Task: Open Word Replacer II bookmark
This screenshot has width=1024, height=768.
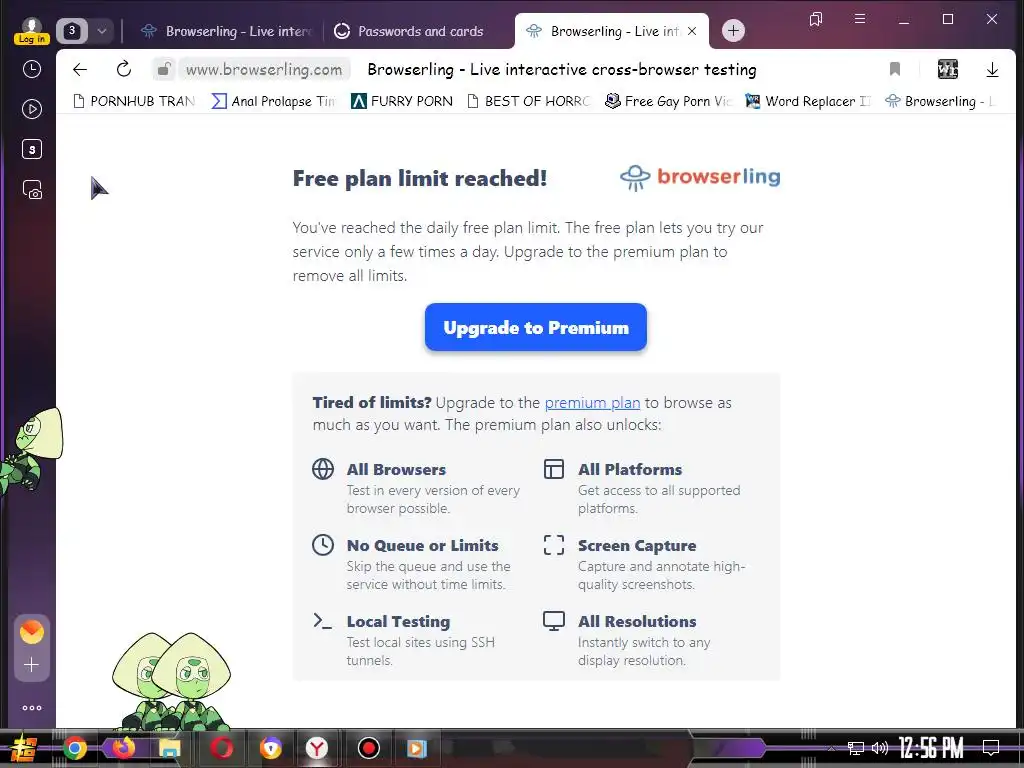Action: [x=808, y=101]
